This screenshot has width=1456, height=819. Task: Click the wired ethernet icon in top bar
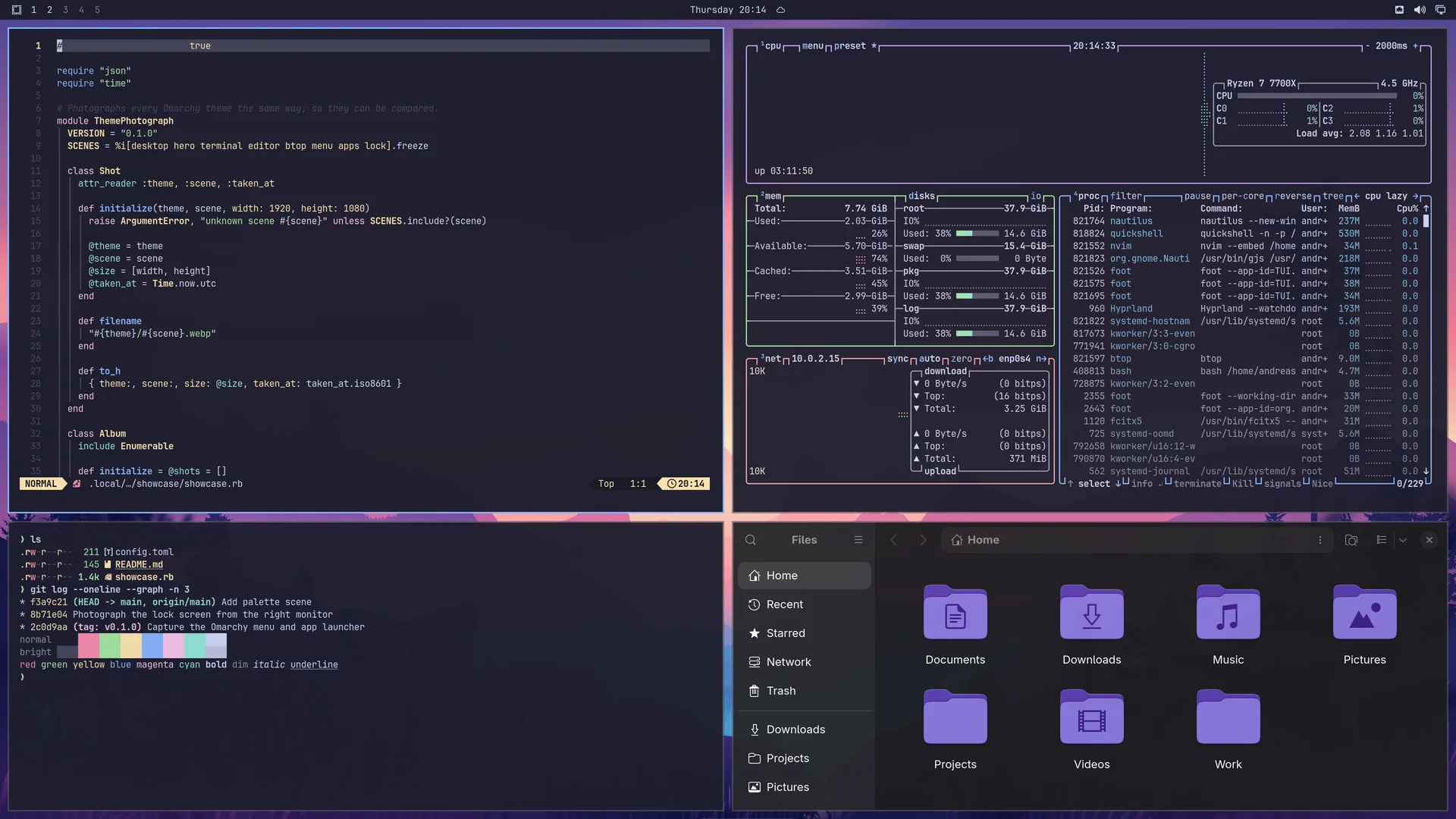coord(1399,10)
